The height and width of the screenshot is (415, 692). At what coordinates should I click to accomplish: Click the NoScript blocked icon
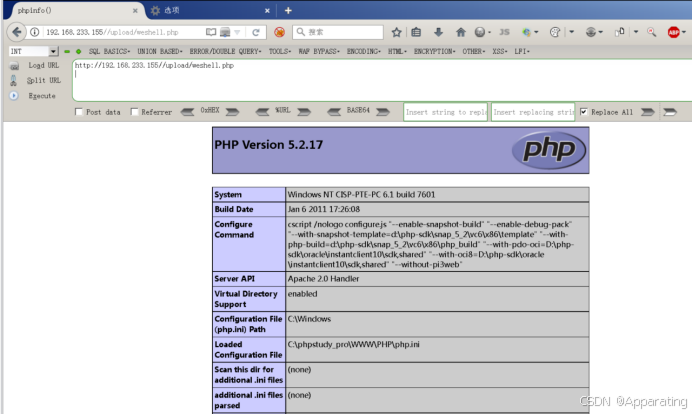pos(279,32)
